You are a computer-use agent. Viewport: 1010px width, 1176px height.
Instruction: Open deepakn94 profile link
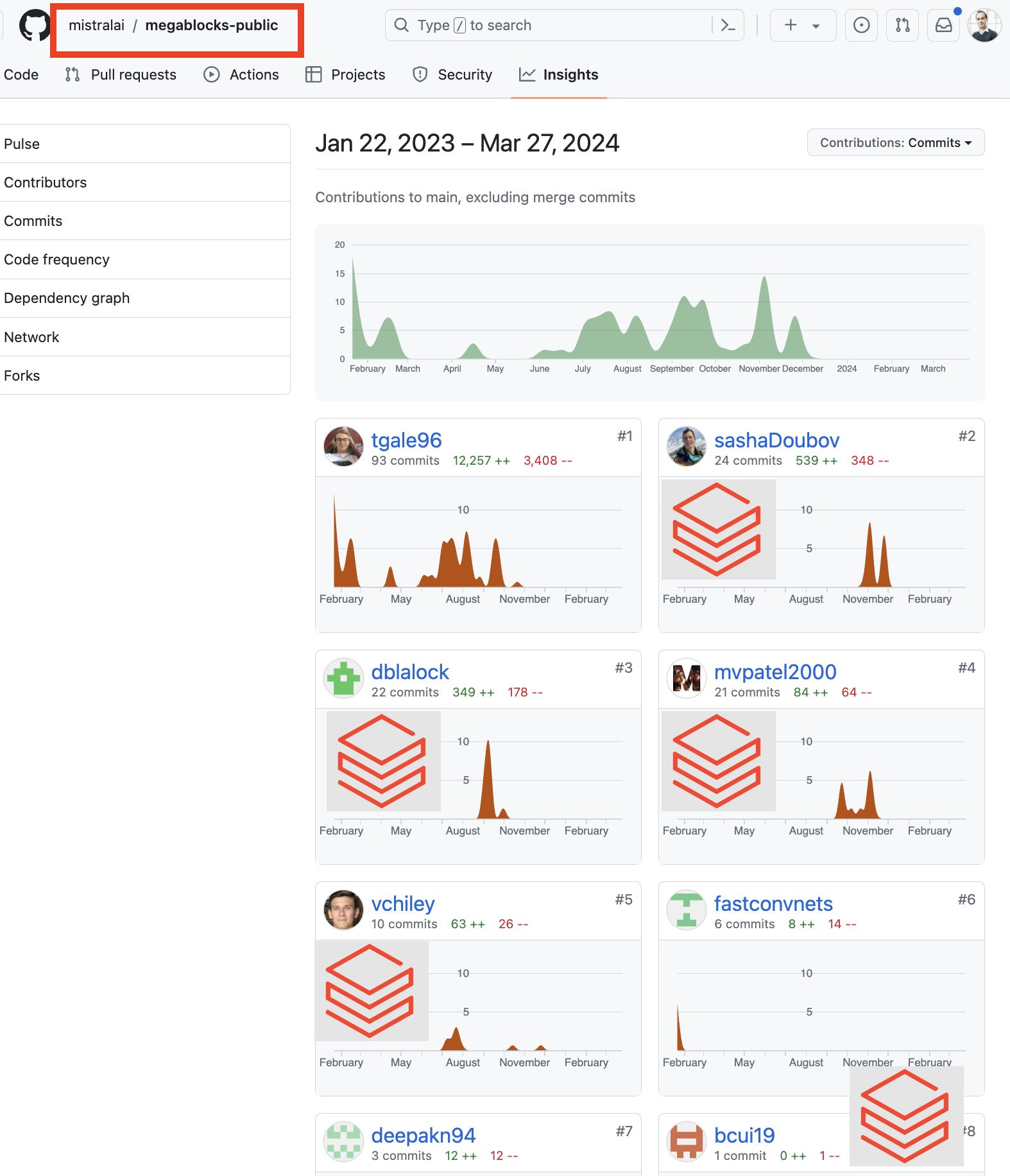click(x=424, y=1136)
